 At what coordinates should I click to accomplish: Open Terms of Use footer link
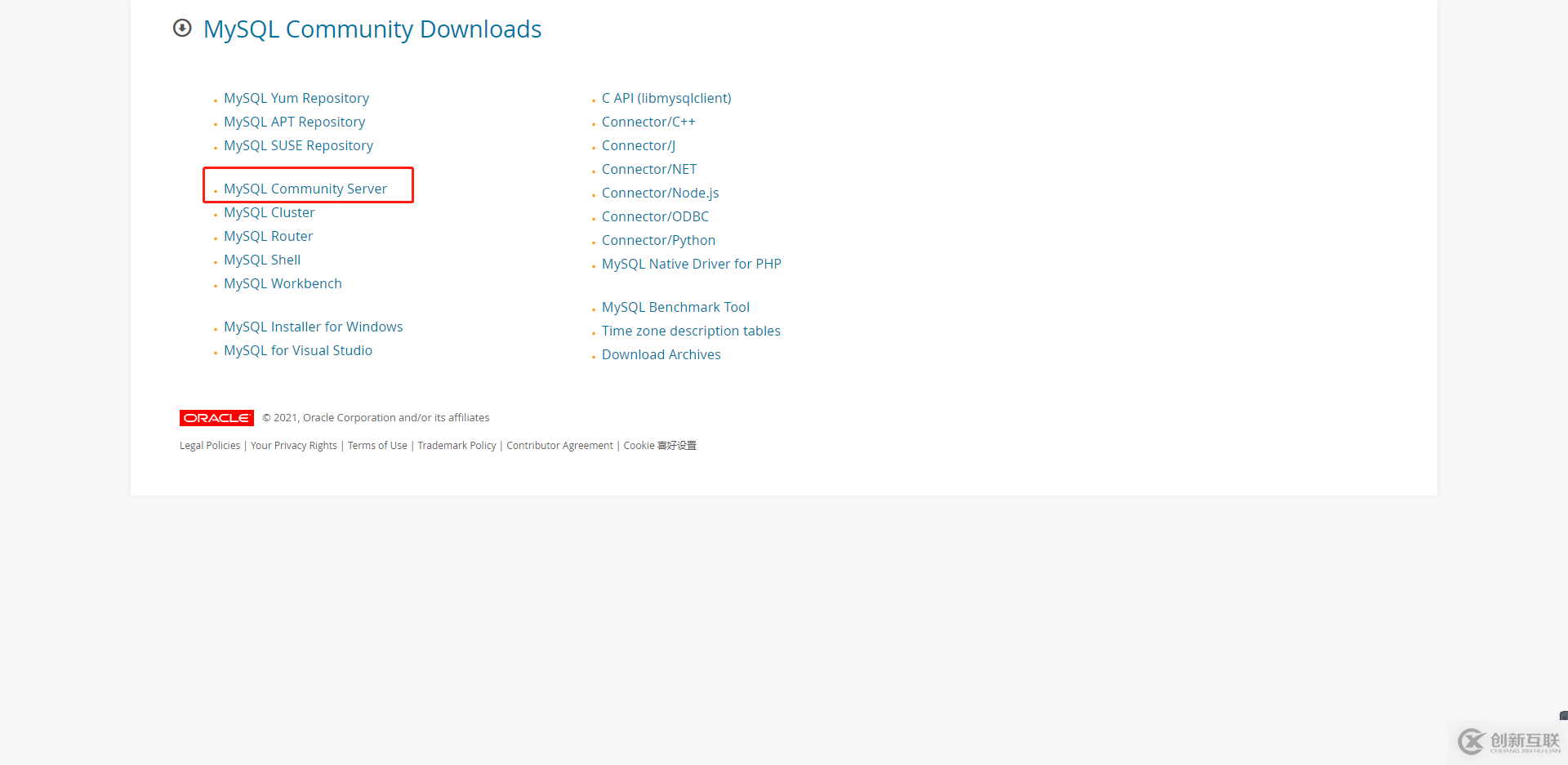point(377,446)
